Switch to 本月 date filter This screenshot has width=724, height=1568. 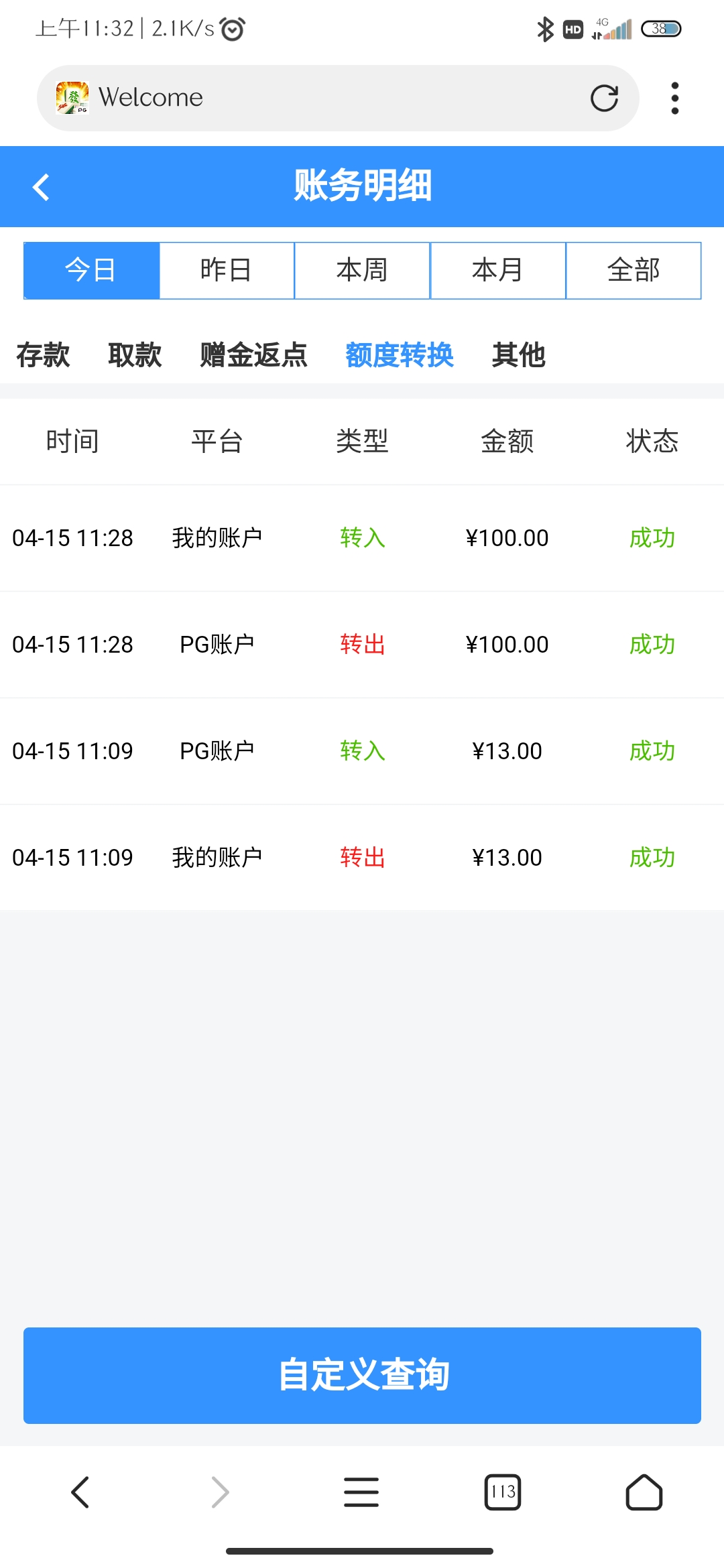pyautogui.click(x=497, y=270)
